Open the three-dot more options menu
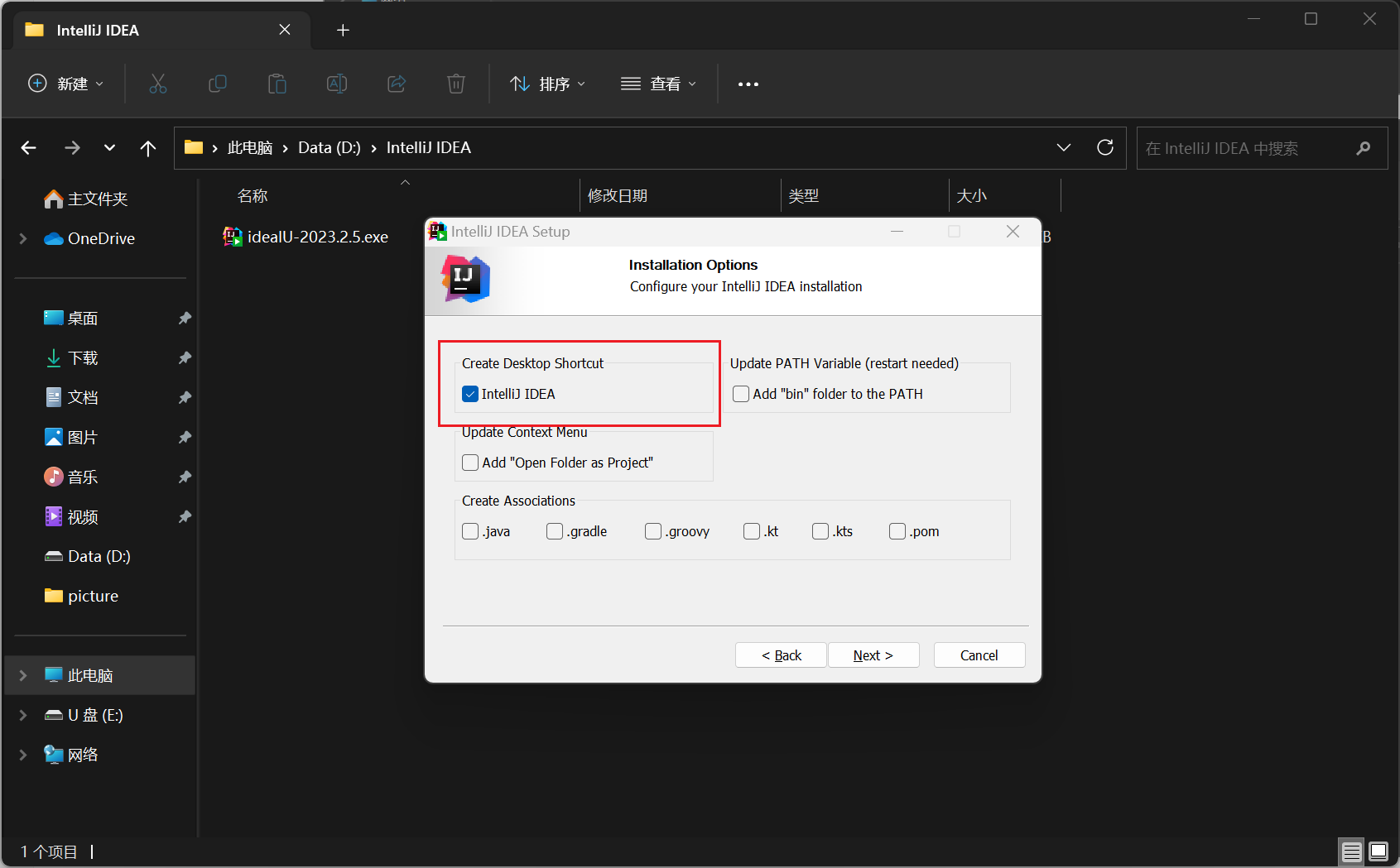1400x868 pixels. coord(748,84)
